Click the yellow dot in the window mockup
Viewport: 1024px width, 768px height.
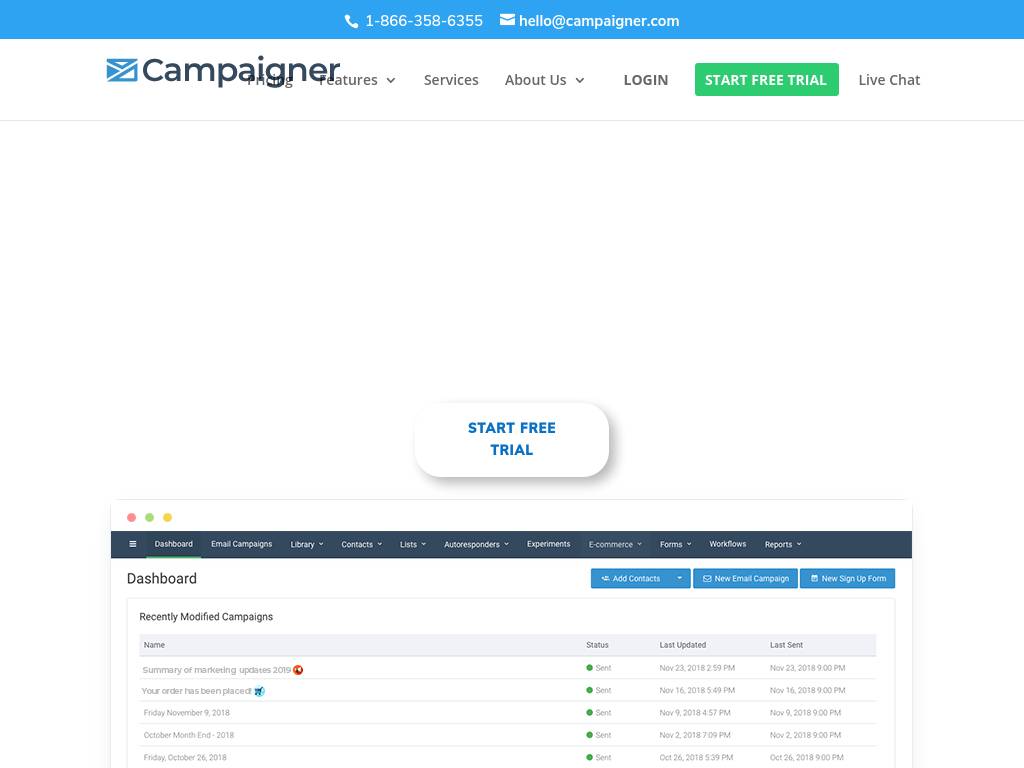tap(167, 517)
